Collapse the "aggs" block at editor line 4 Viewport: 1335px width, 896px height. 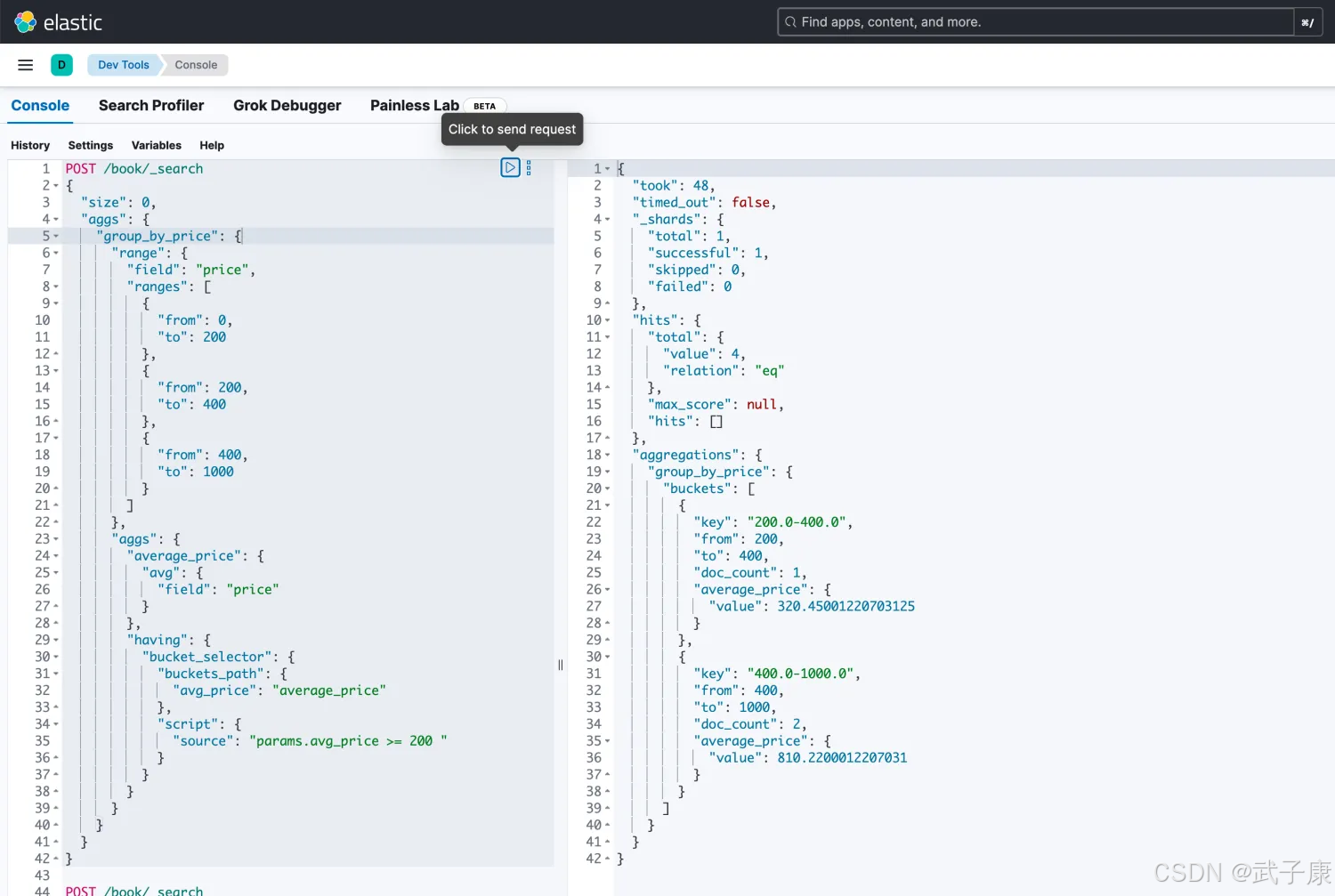point(56,220)
